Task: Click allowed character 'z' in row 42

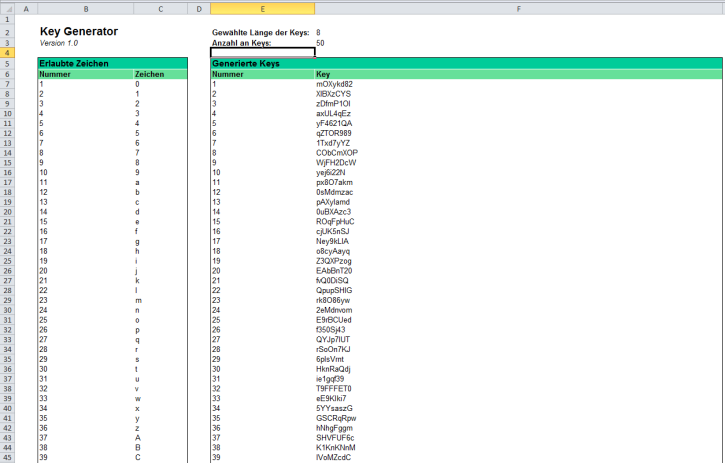Action: click(137, 428)
